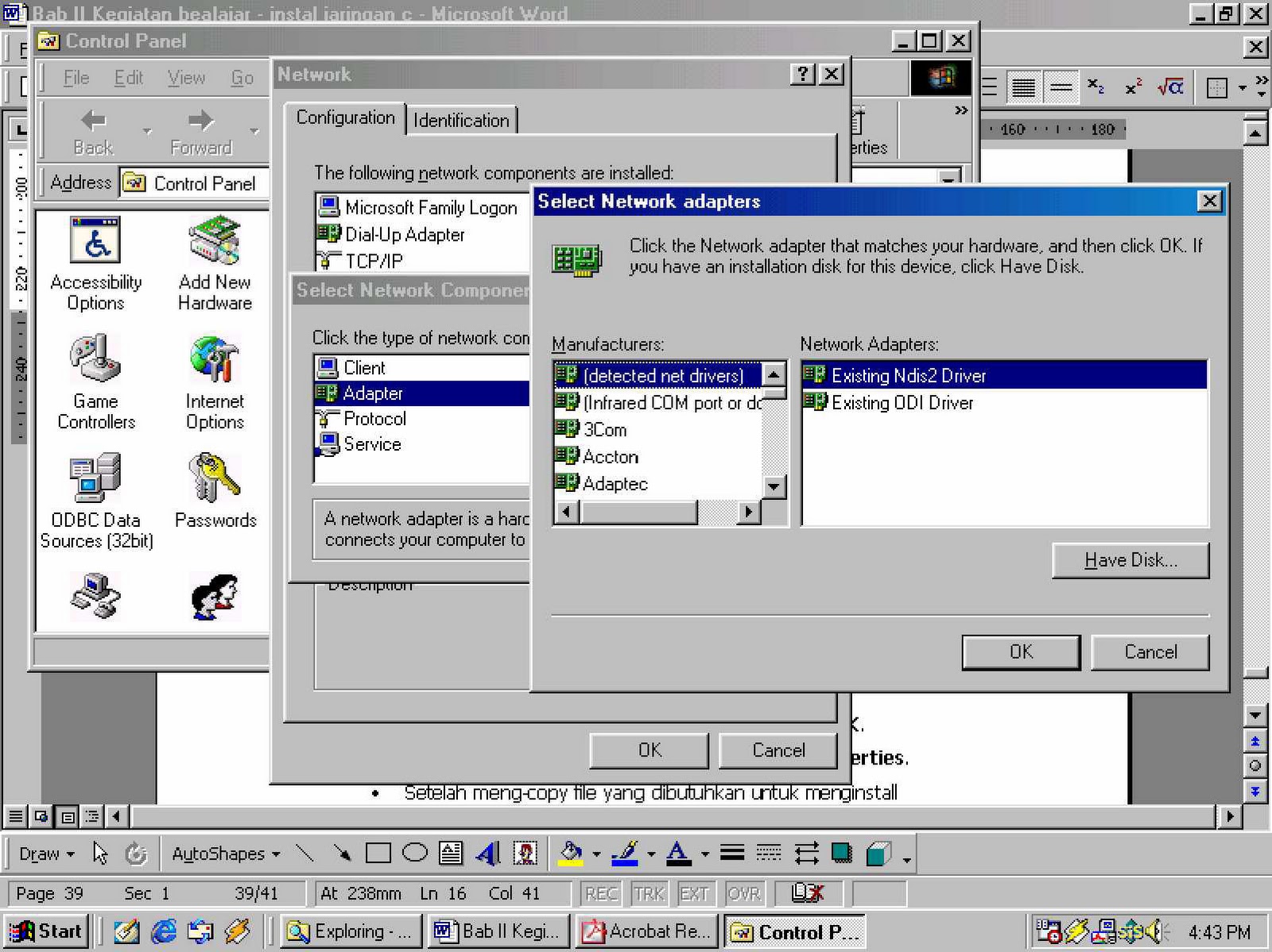
Task: Click the Fill Color swatch
Action: (571, 853)
